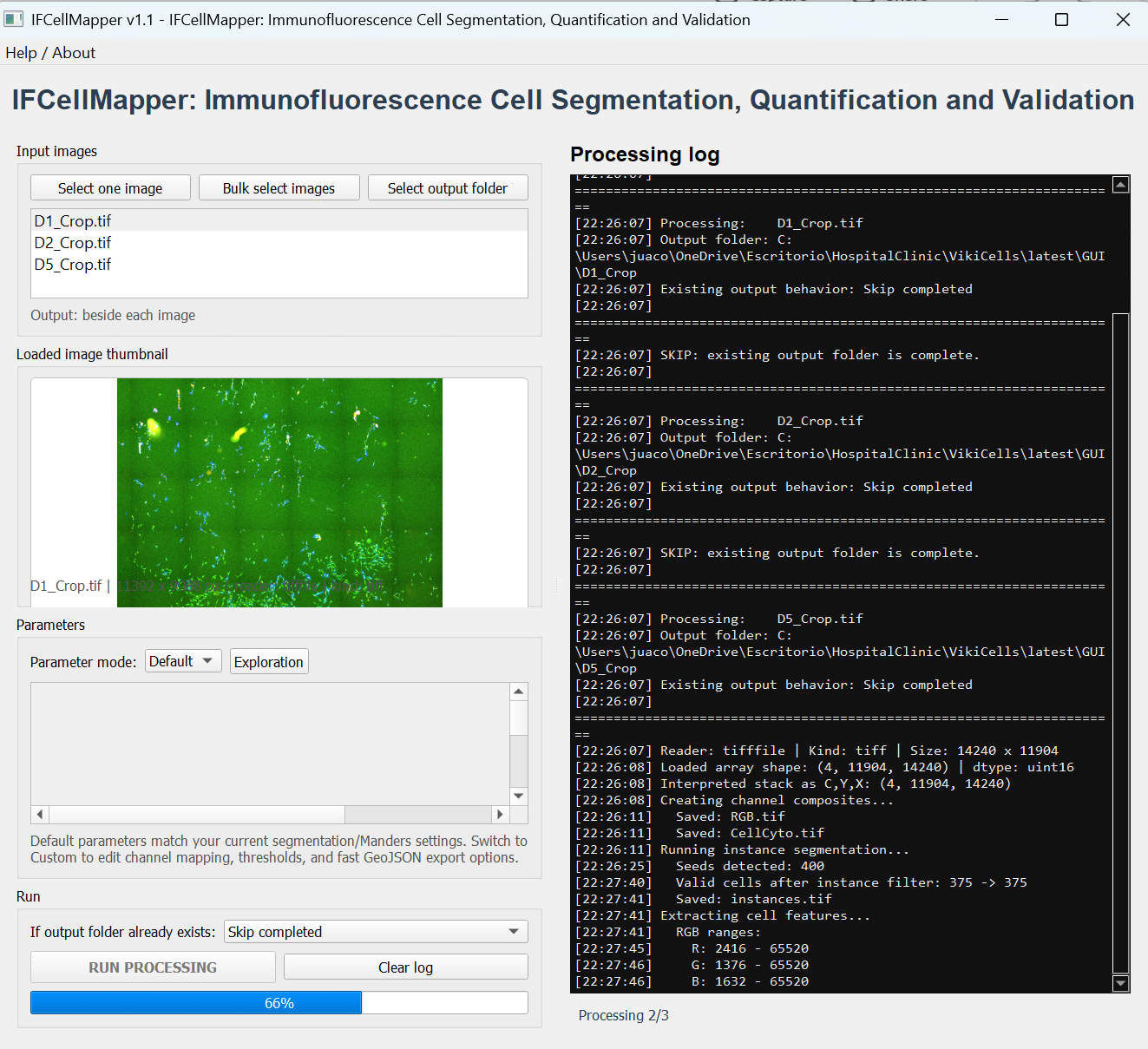Click the 'Output: beside each image' label
The width and height of the screenshot is (1148, 1049).
click(113, 315)
